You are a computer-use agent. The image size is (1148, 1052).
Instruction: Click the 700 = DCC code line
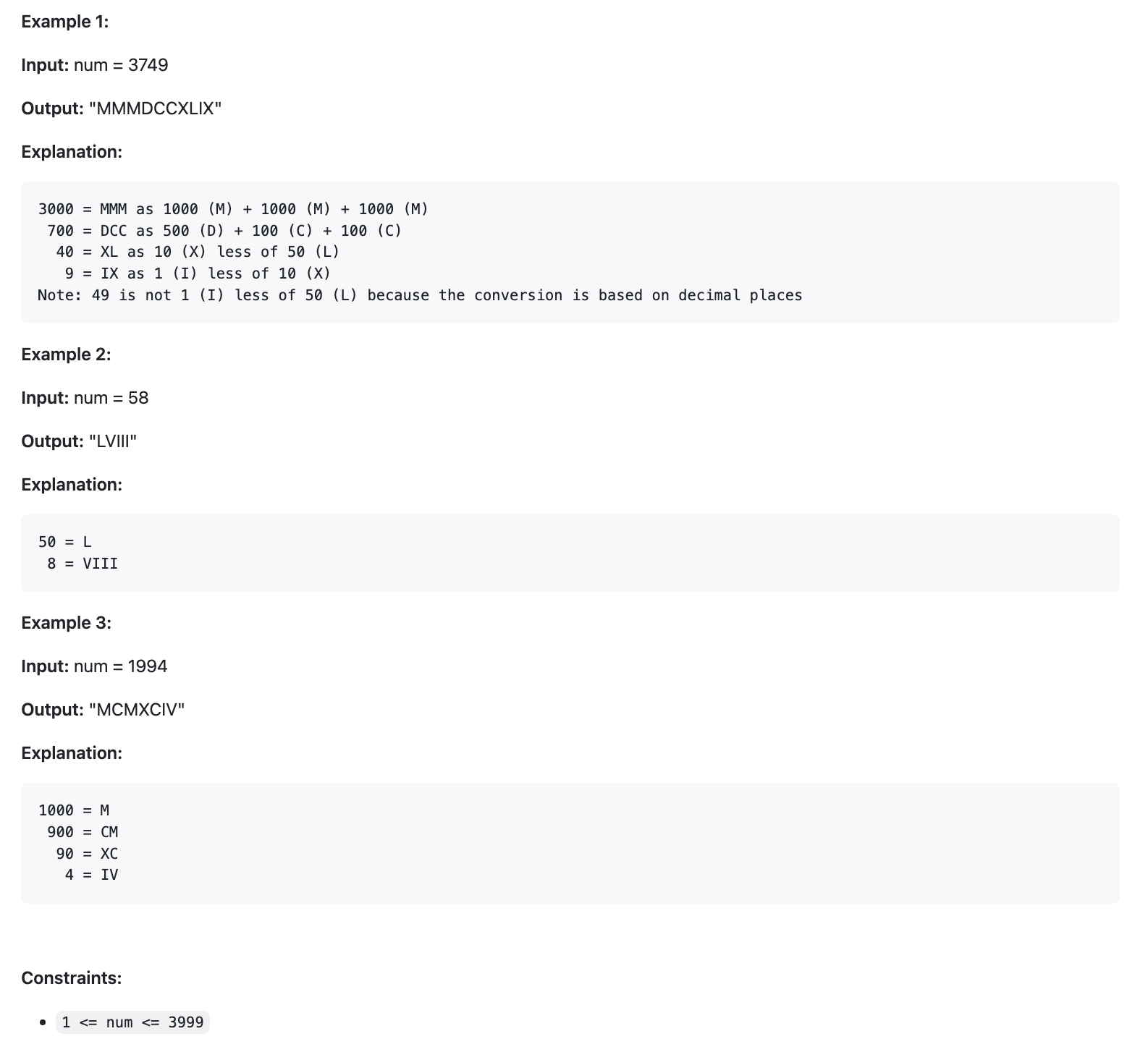click(224, 231)
